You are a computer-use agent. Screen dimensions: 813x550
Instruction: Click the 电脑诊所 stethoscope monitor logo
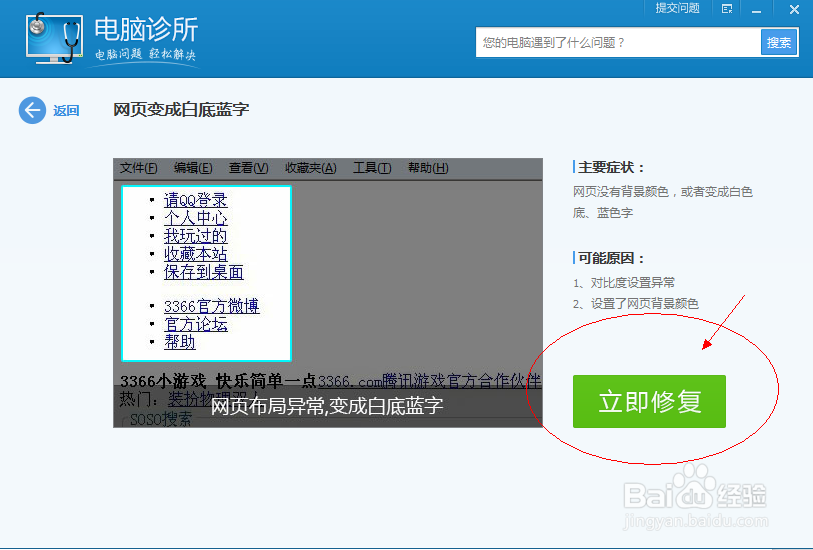coord(54,38)
